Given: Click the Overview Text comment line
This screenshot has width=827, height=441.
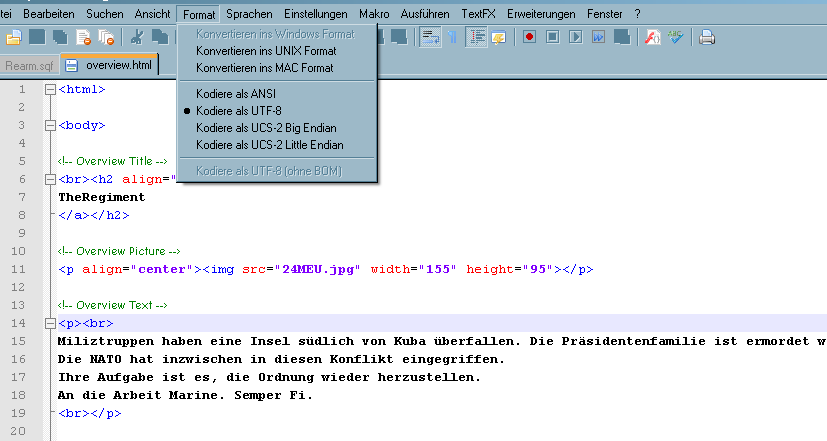Looking at the screenshot, I should 112,305.
